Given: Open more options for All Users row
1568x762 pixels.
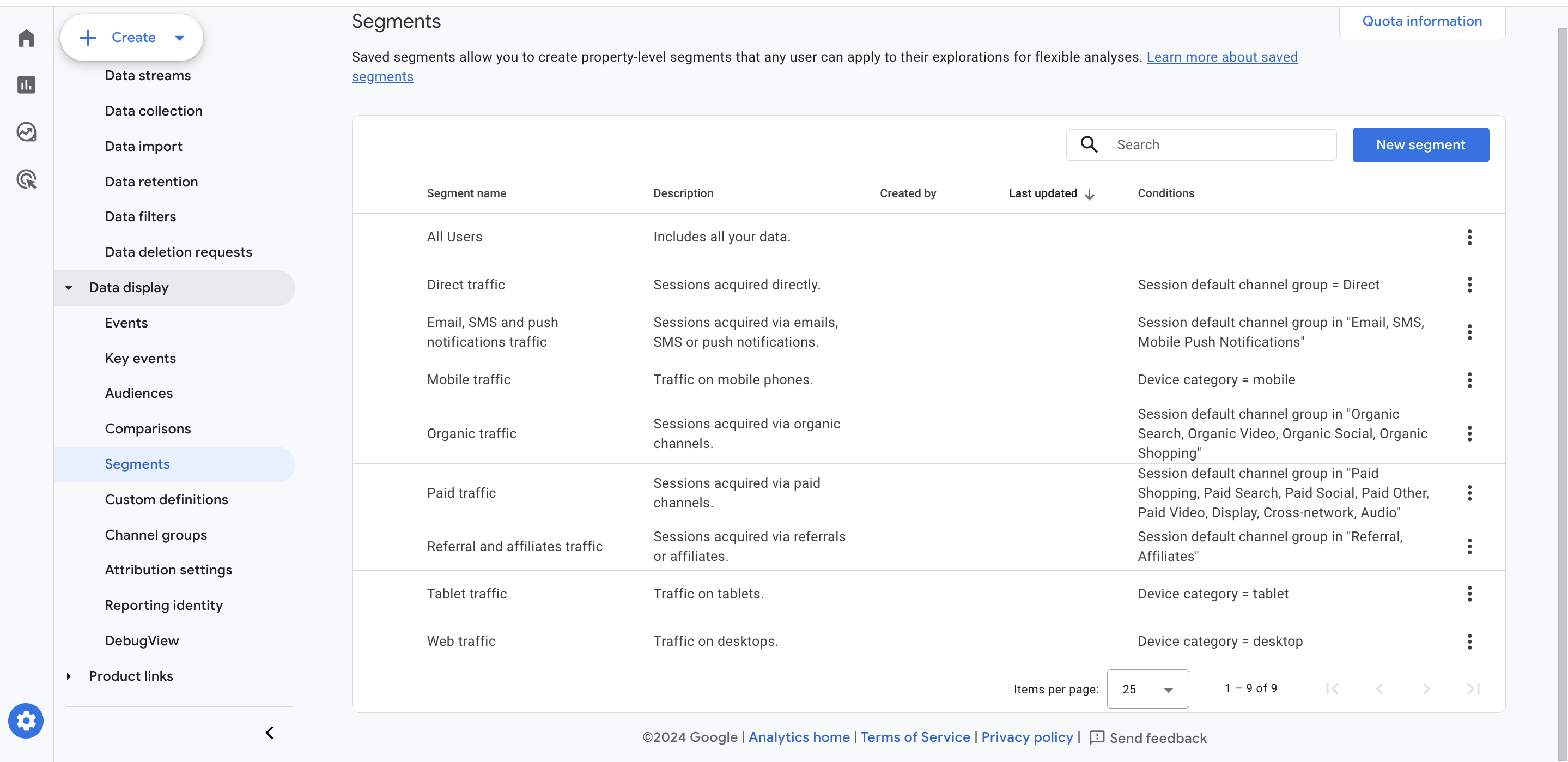Looking at the screenshot, I should click(1469, 237).
